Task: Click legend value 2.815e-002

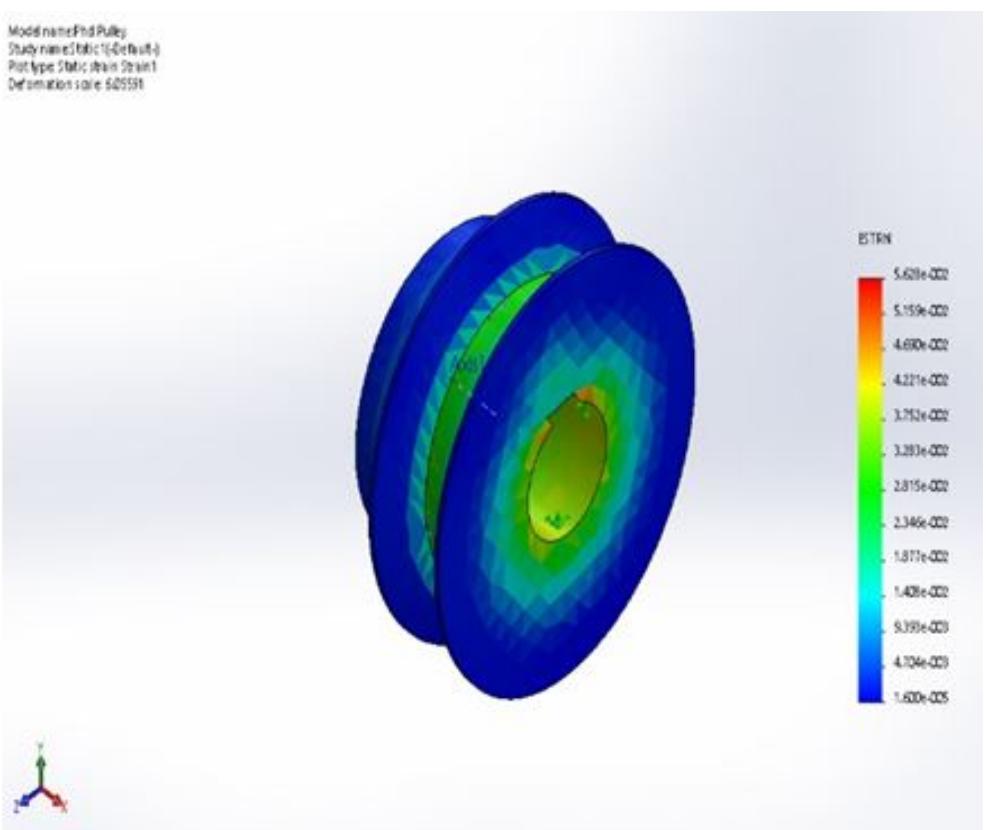Action: [x=921, y=487]
